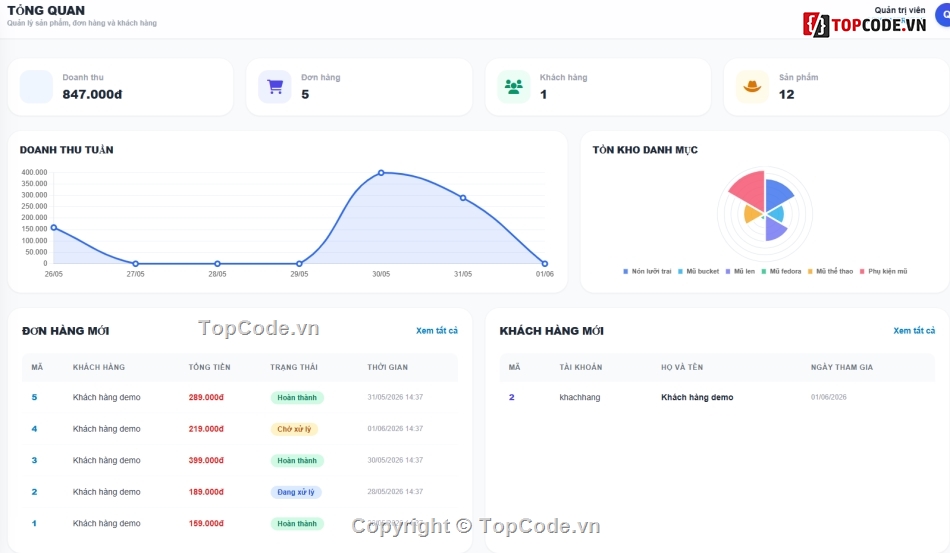The height and width of the screenshot is (553, 950).
Task: Toggle 'Mũ len' legend swatch
Action: 728,271
